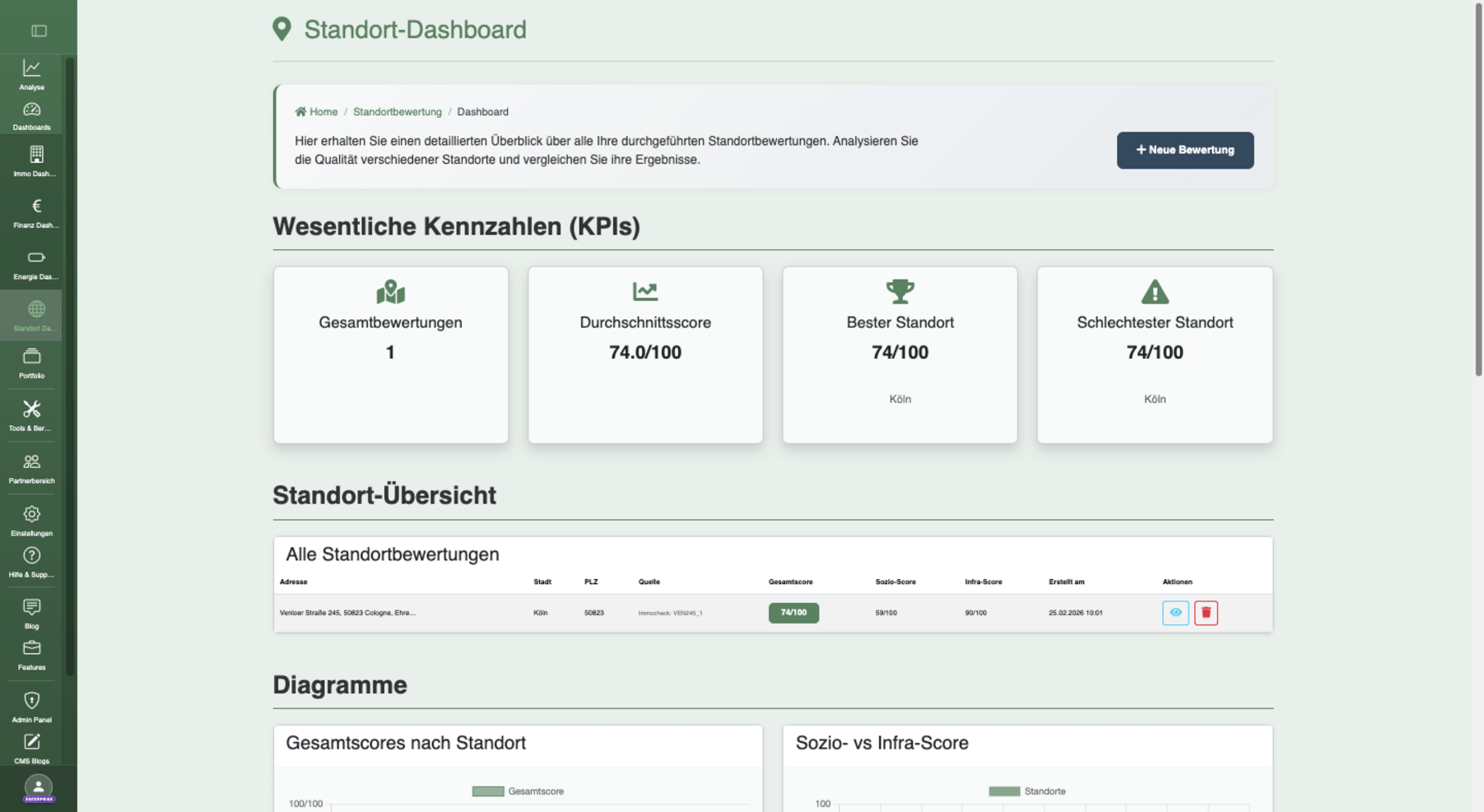Open Portfolio in the sidebar
The width and height of the screenshot is (1484, 812).
[x=31, y=364]
